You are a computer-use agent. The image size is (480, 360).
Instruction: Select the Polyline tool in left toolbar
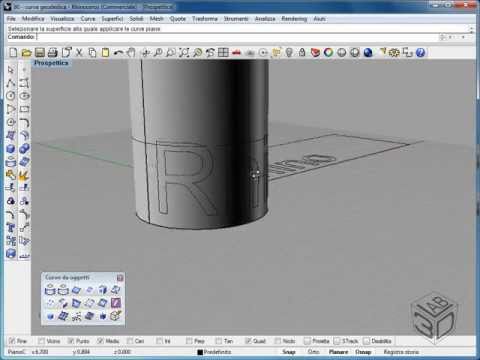point(11,83)
